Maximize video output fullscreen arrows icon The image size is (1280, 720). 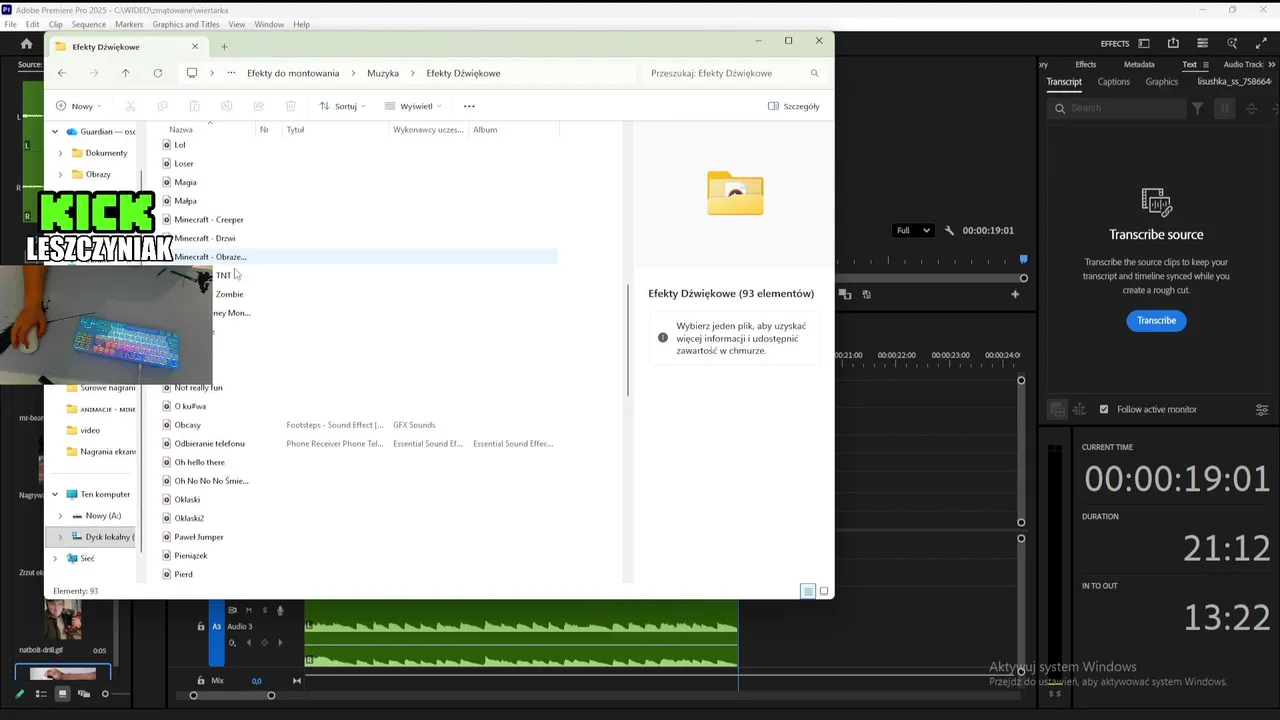(x=1260, y=44)
